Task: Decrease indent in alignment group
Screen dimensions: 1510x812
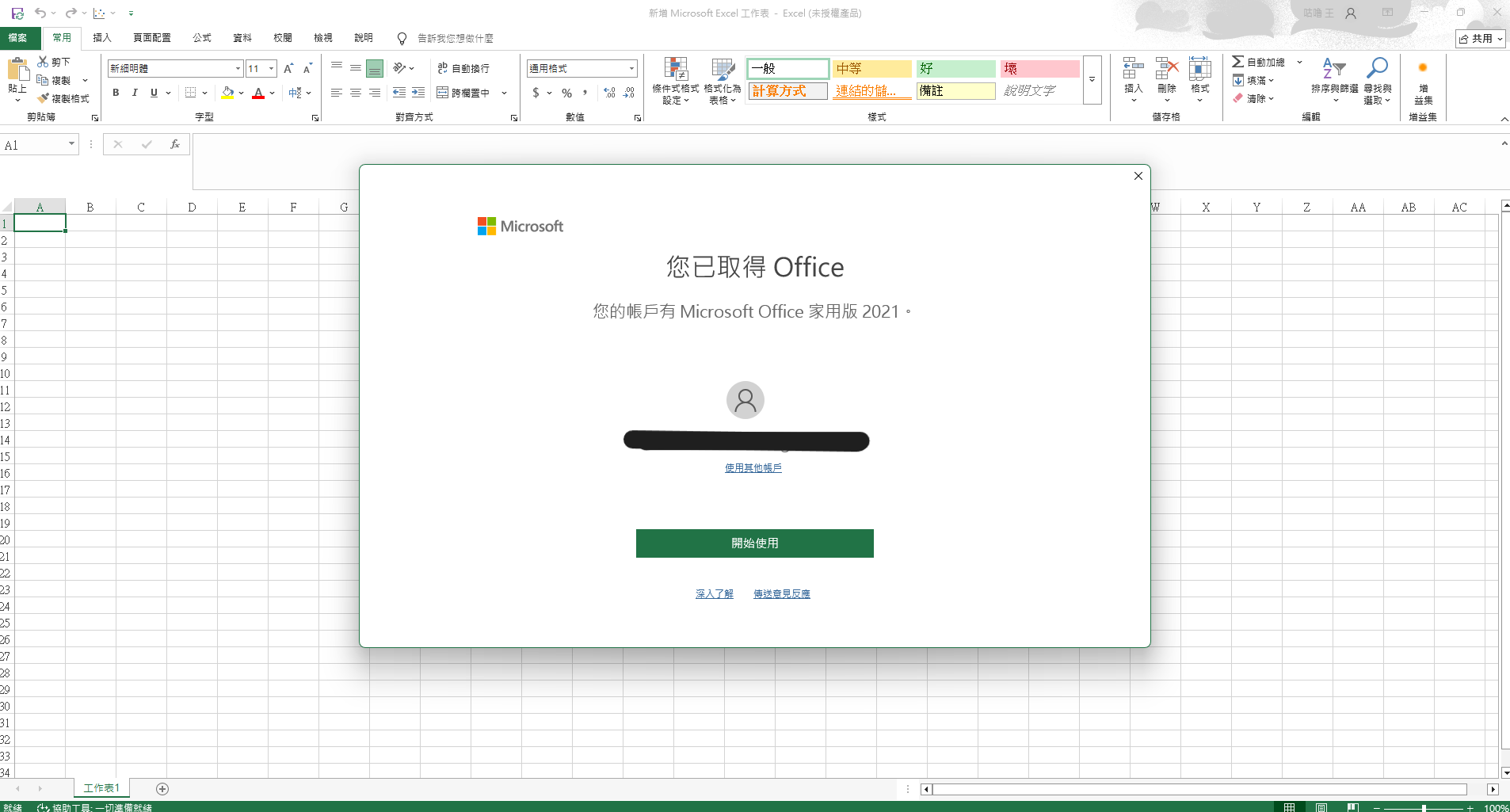Action: pos(399,93)
